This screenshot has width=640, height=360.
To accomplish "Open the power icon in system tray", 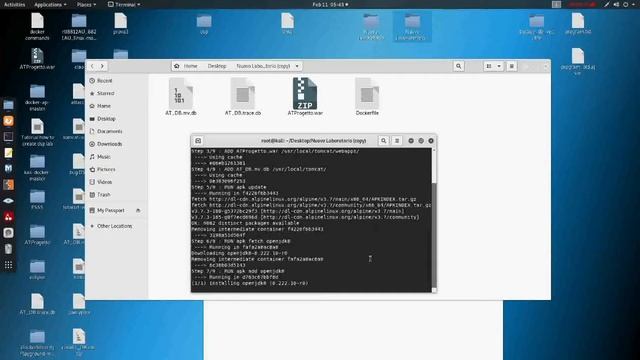I will coord(625,4).
